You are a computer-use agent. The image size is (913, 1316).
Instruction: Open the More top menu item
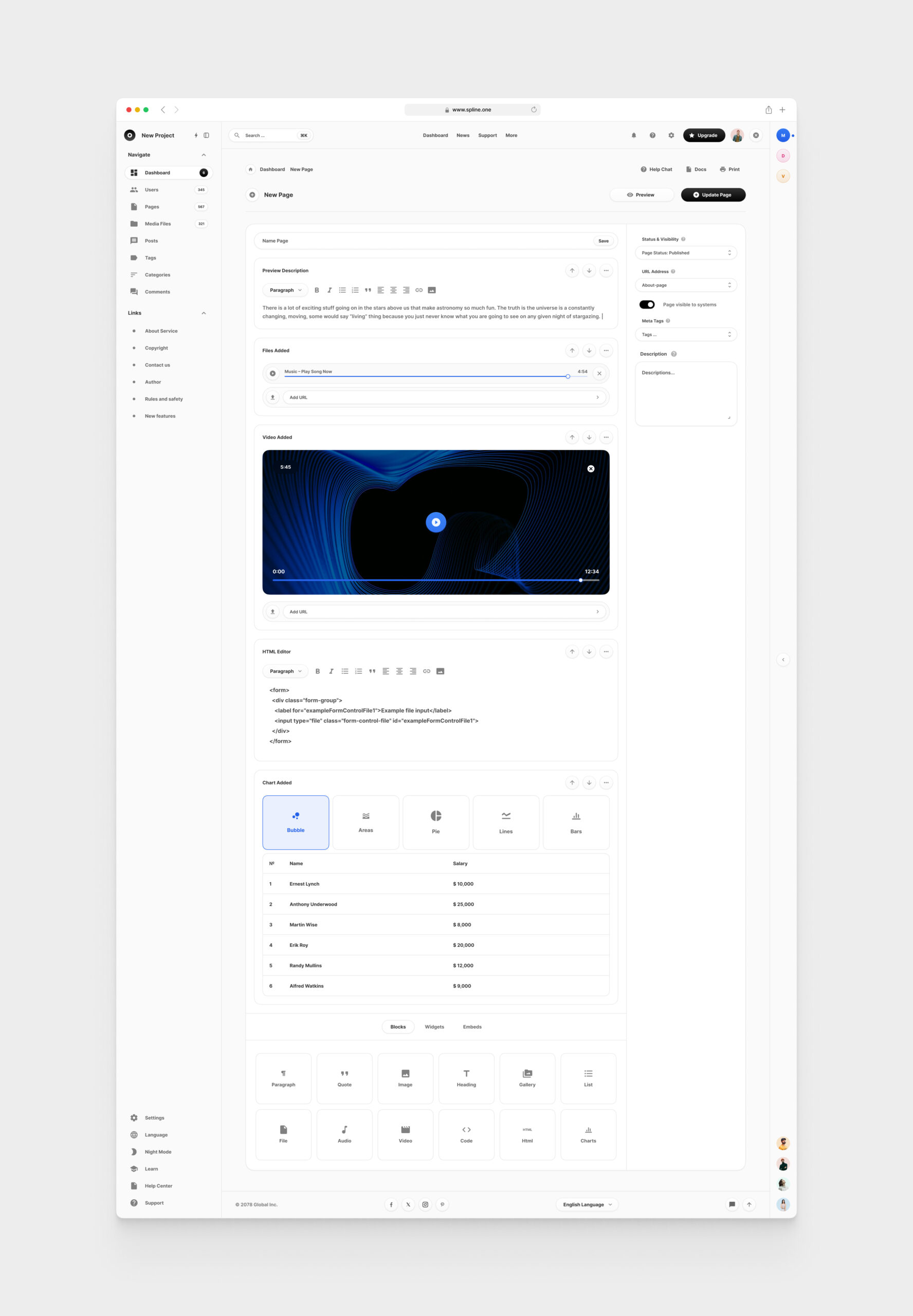[x=512, y=136]
